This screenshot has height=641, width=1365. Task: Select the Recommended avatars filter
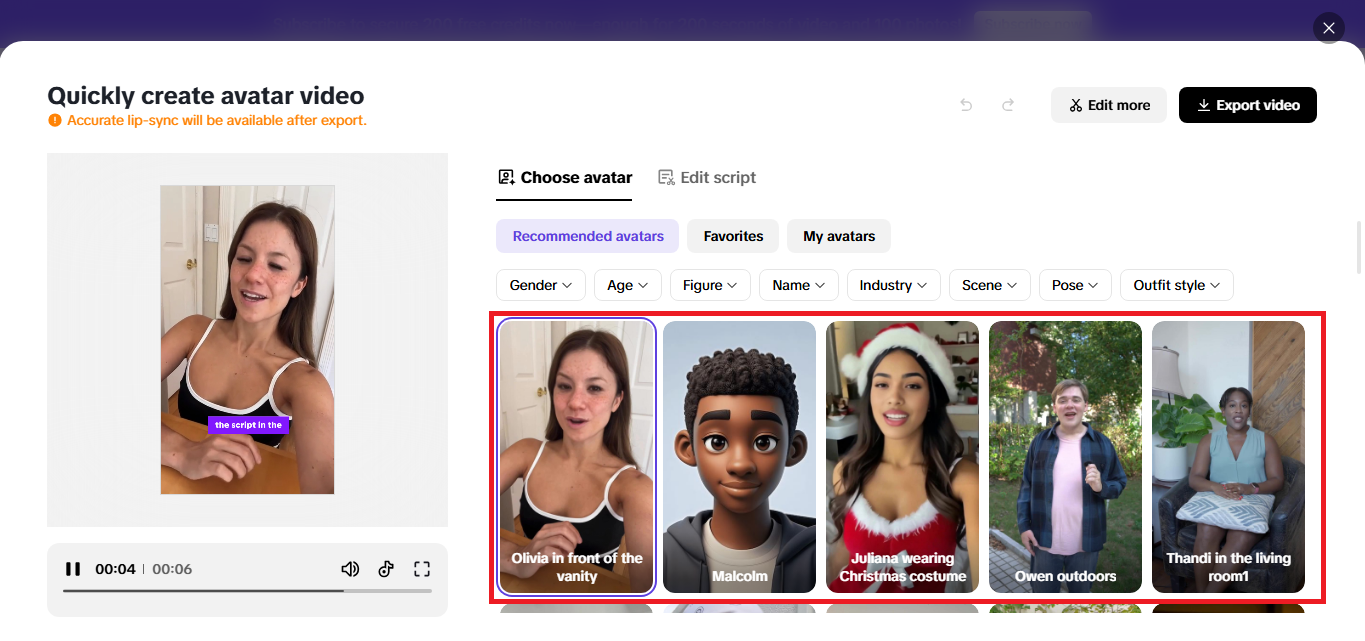tap(587, 236)
